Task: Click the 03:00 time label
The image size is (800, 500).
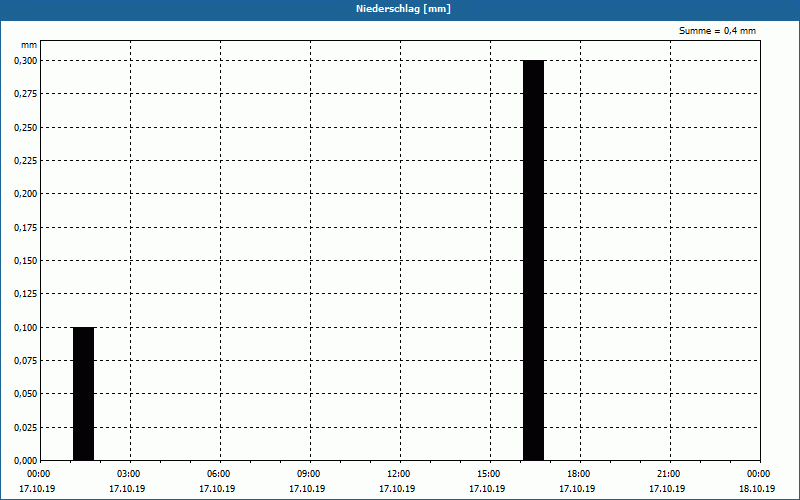Action: click(128, 474)
